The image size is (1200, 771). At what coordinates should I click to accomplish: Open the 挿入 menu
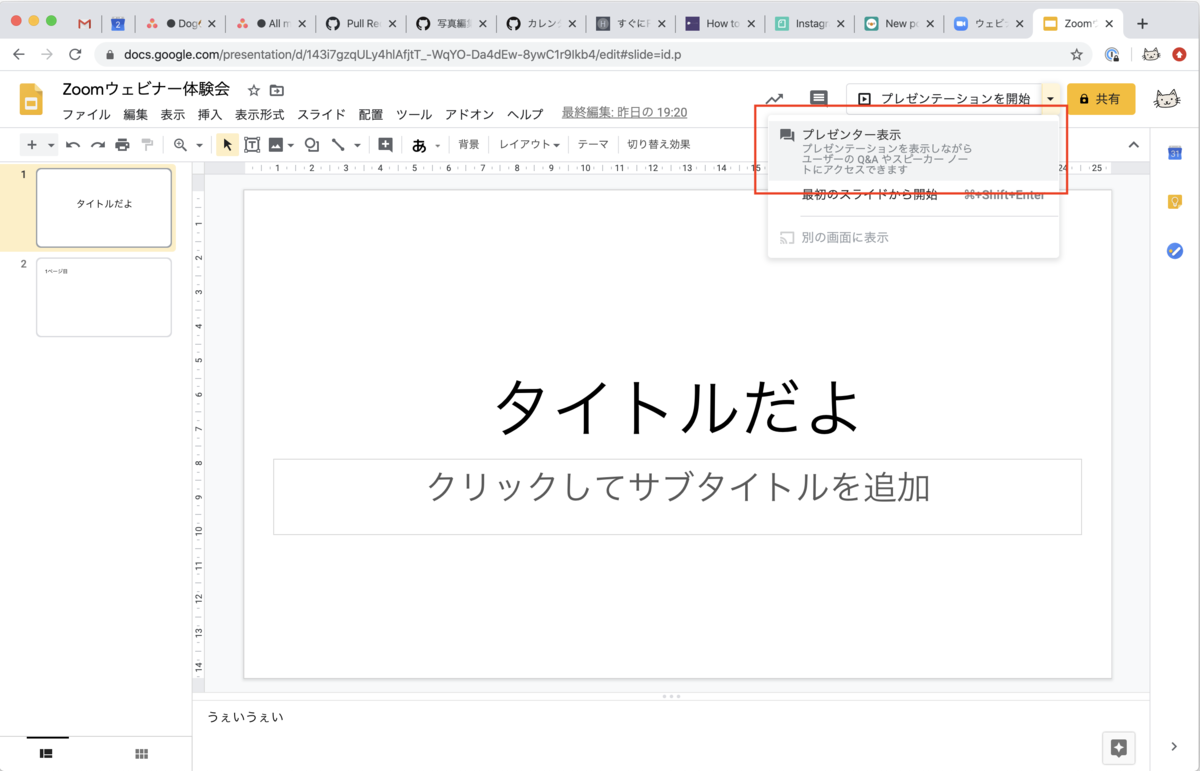210,114
